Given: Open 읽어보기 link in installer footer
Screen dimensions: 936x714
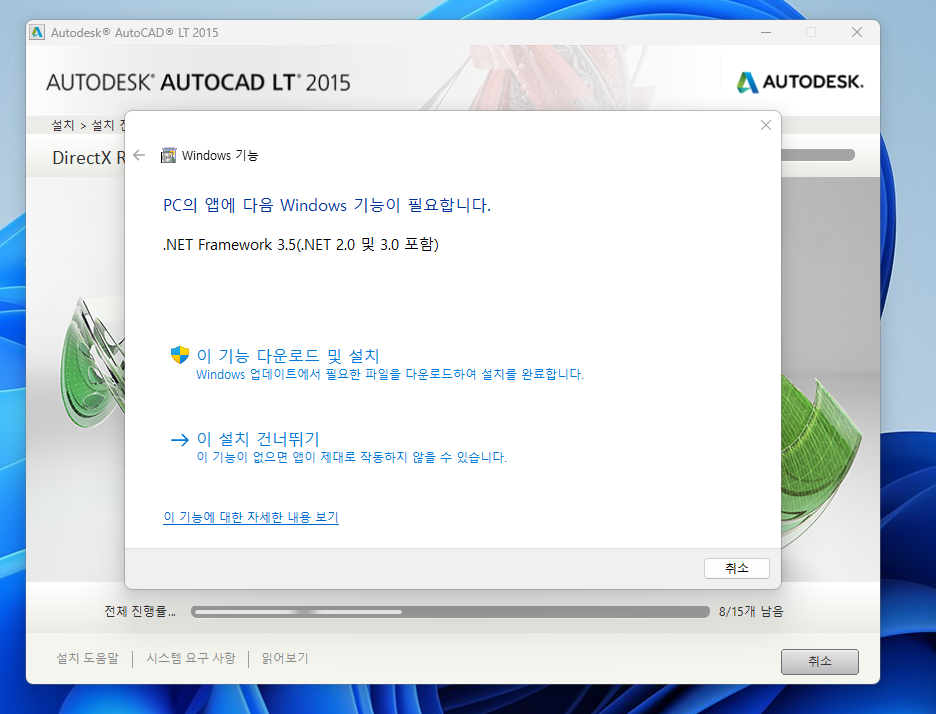Looking at the screenshot, I should click(285, 658).
